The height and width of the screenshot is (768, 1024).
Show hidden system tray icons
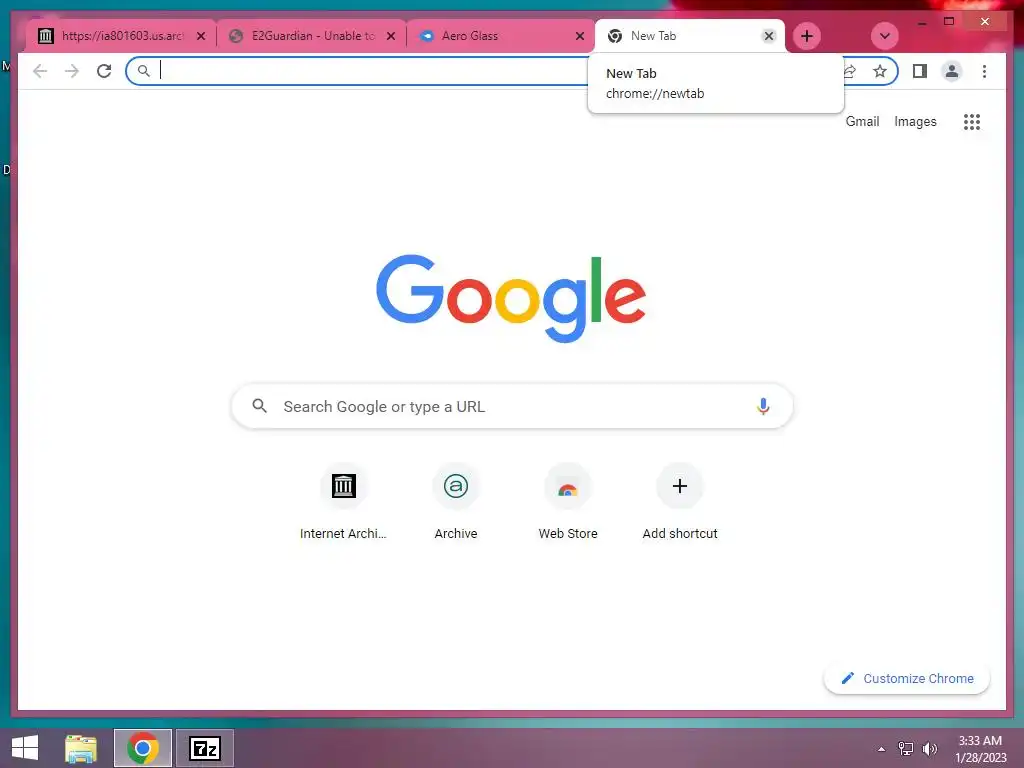point(882,749)
